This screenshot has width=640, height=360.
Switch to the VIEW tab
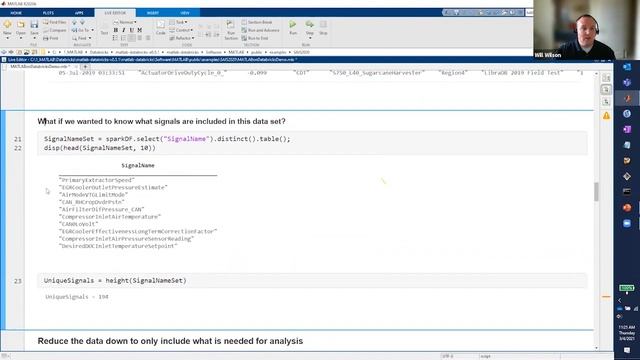pos(185,13)
